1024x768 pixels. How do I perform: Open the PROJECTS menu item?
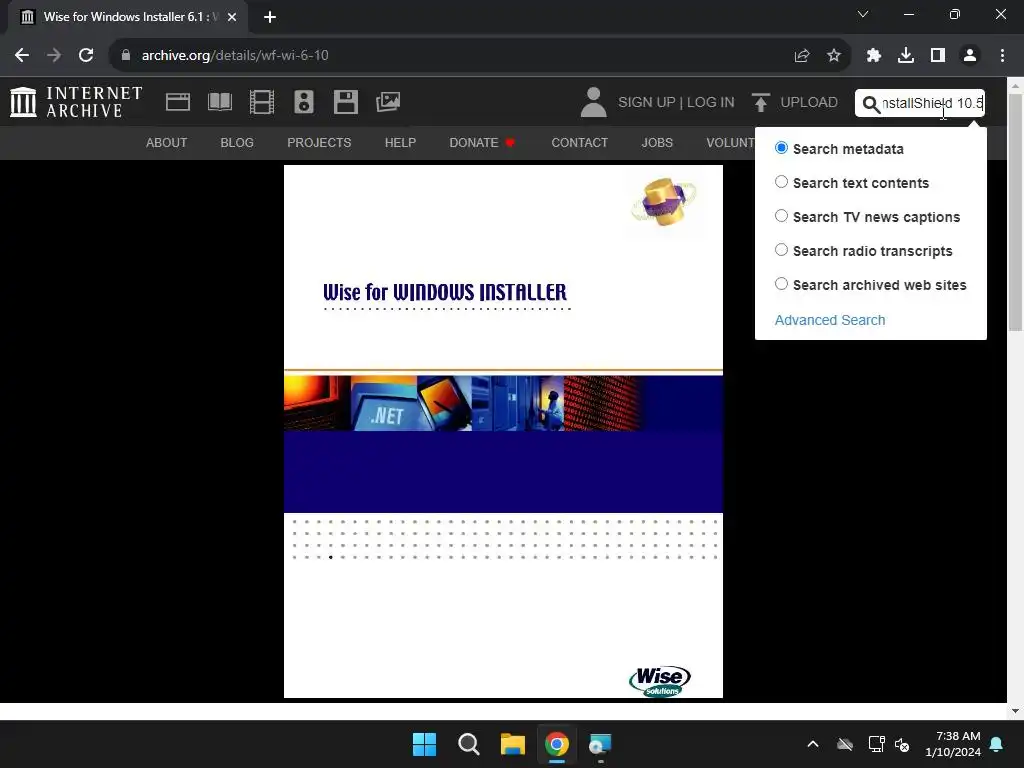319,142
